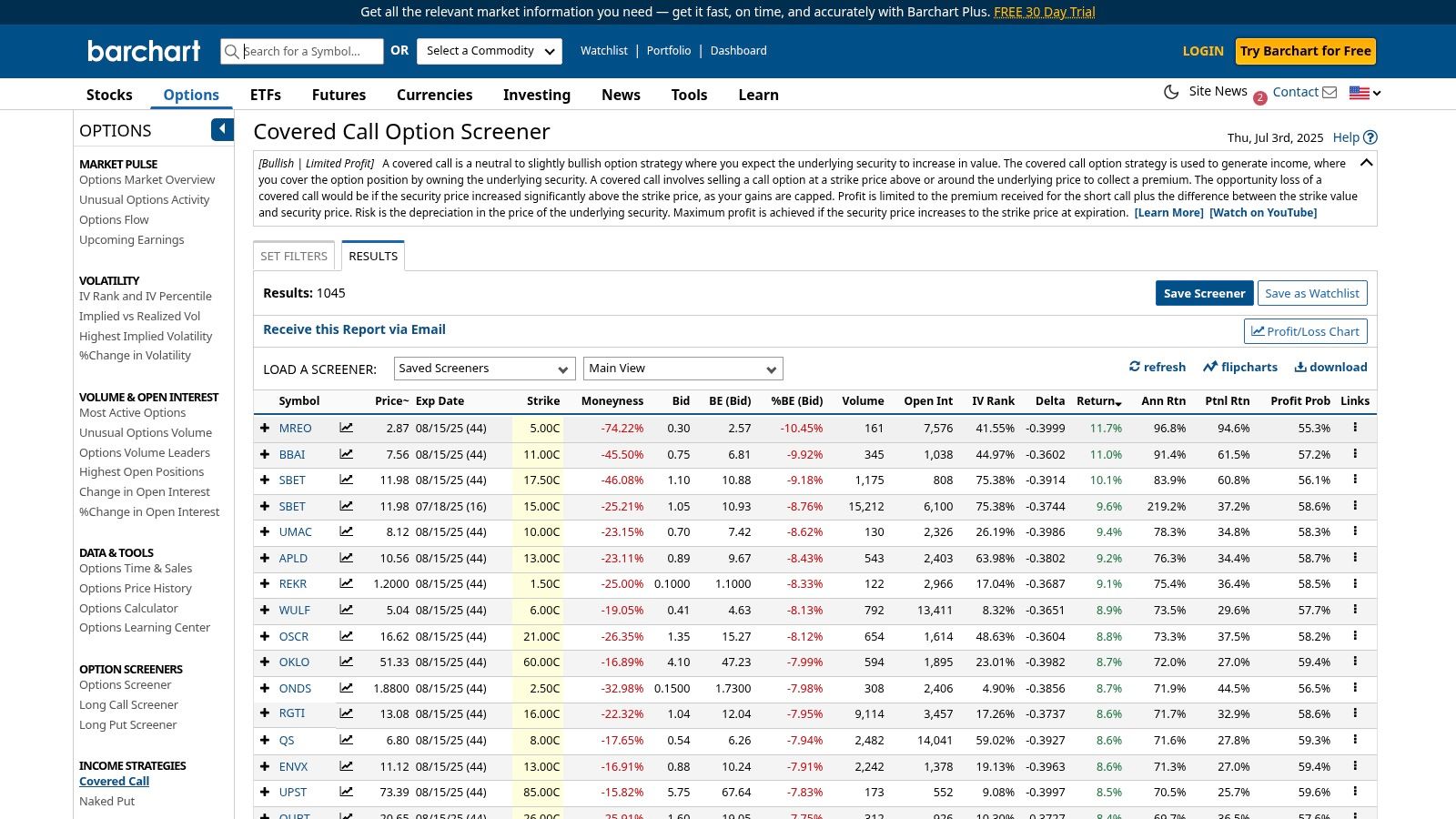This screenshot has width=1456, height=819.
Task: Open the Contact envelope icon
Action: pos(1330,93)
